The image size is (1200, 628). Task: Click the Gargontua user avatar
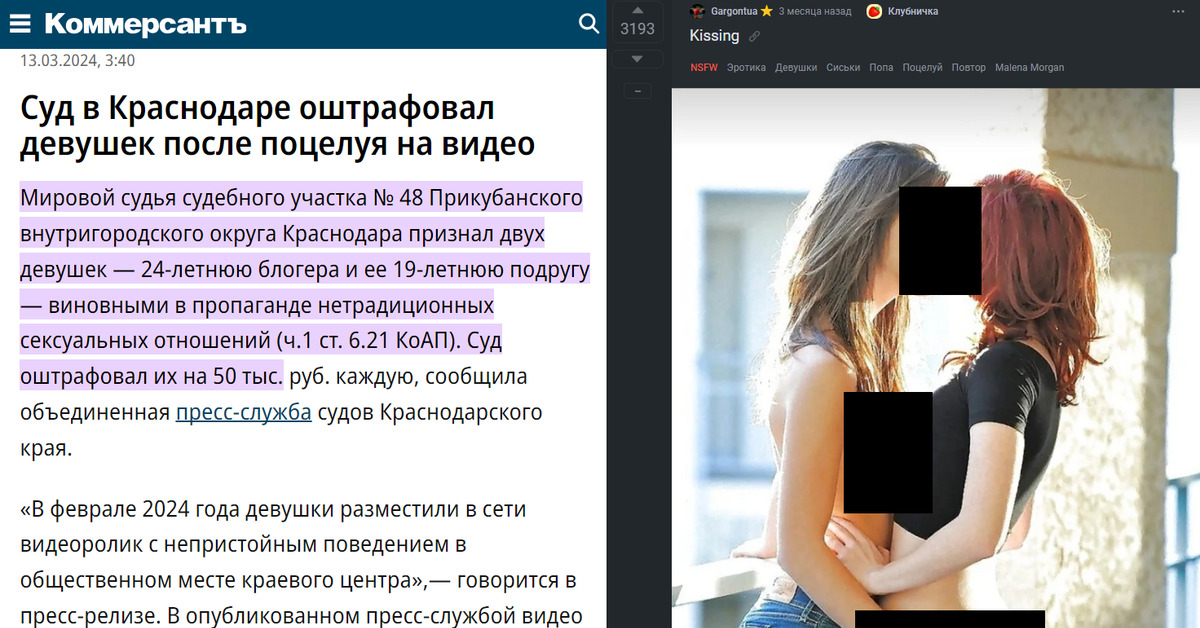click(697, 11)
